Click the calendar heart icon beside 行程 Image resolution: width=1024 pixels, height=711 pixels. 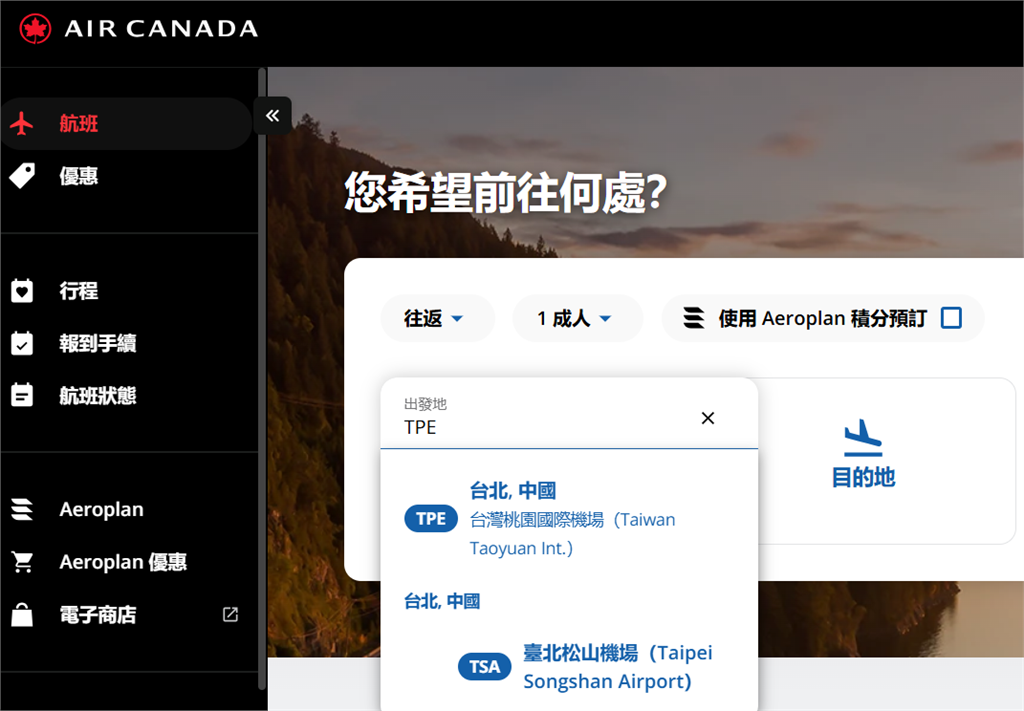click(22, 291)
